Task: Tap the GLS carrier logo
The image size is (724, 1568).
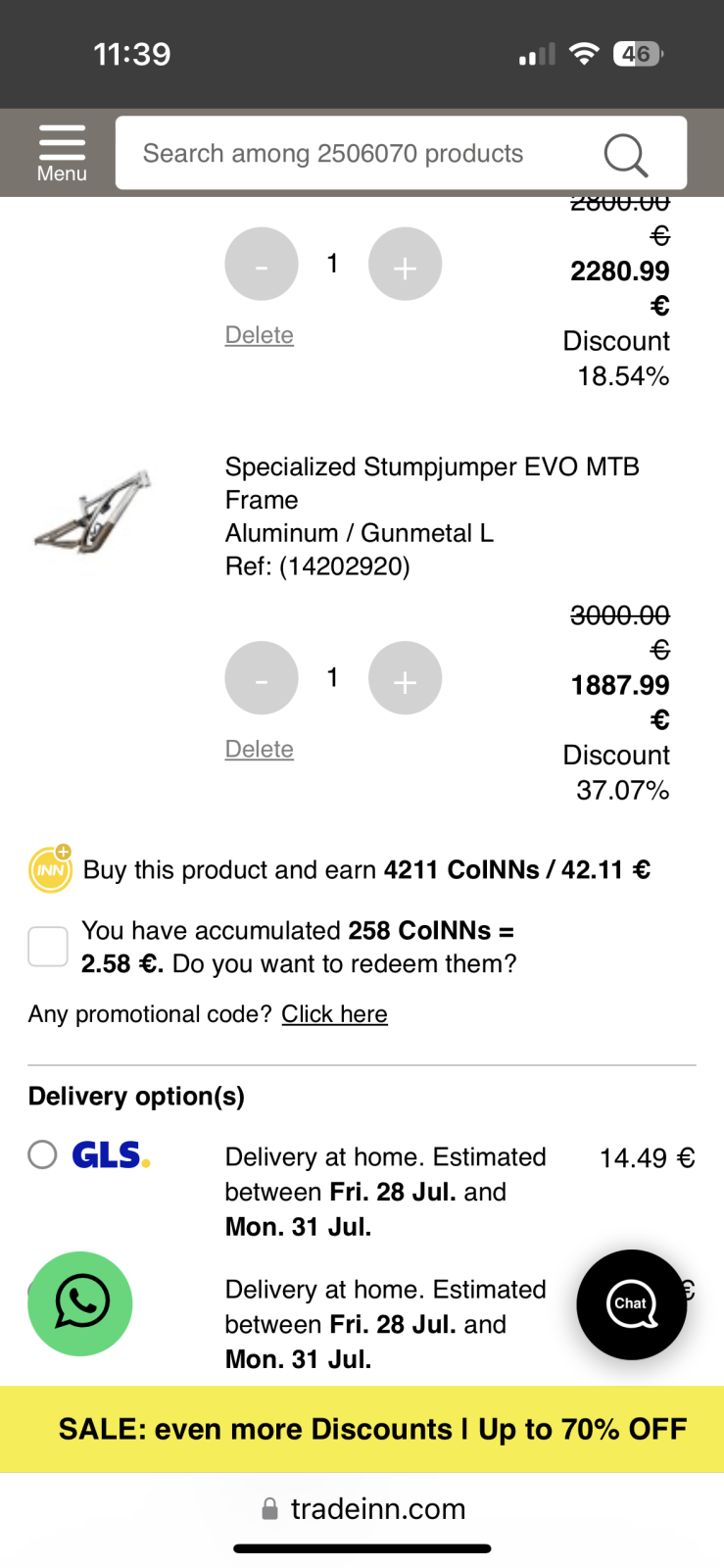Action: (x=111, y=1155)
